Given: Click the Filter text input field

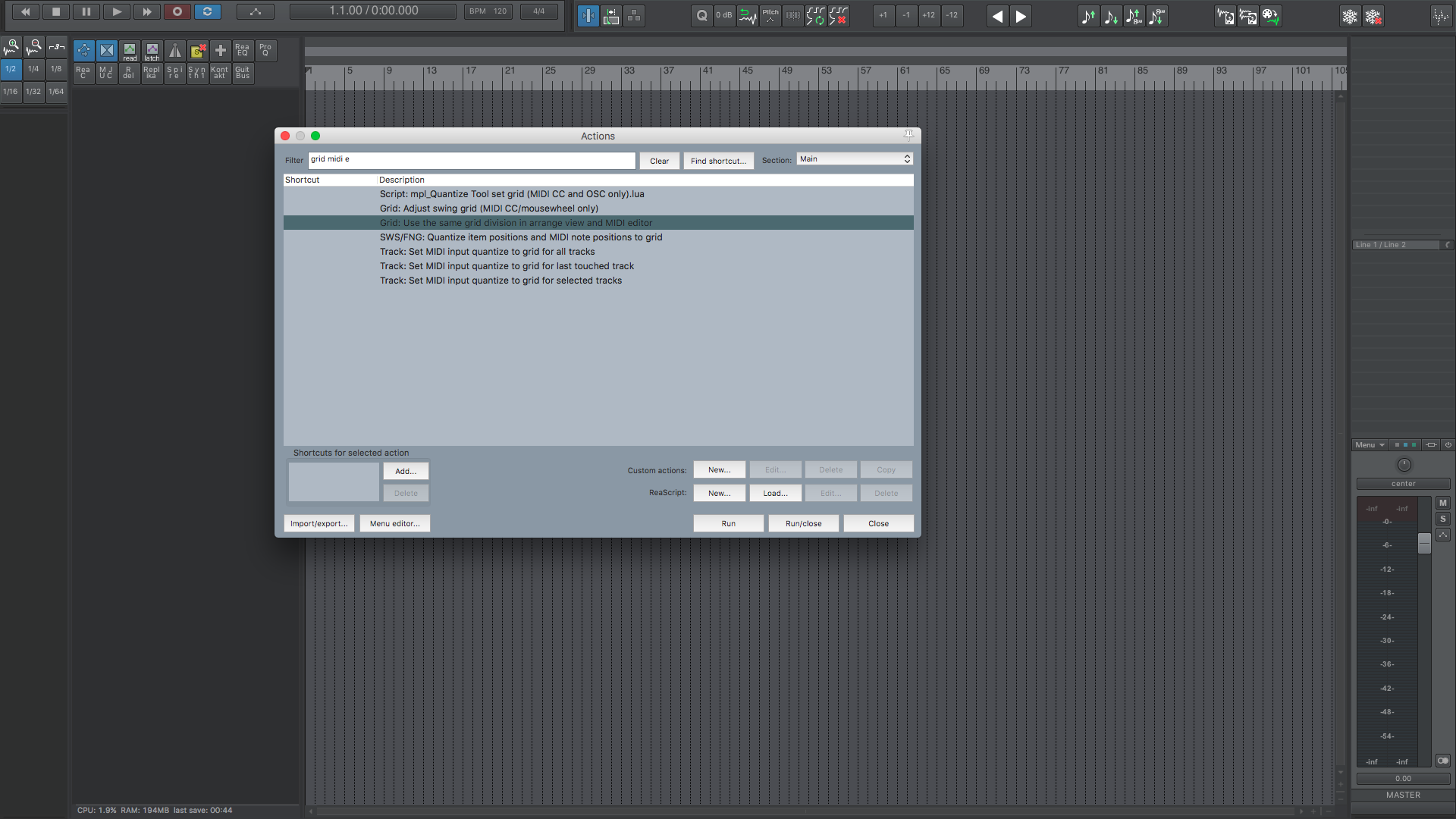Looking at the screenshot, I should tap(471, 160).
